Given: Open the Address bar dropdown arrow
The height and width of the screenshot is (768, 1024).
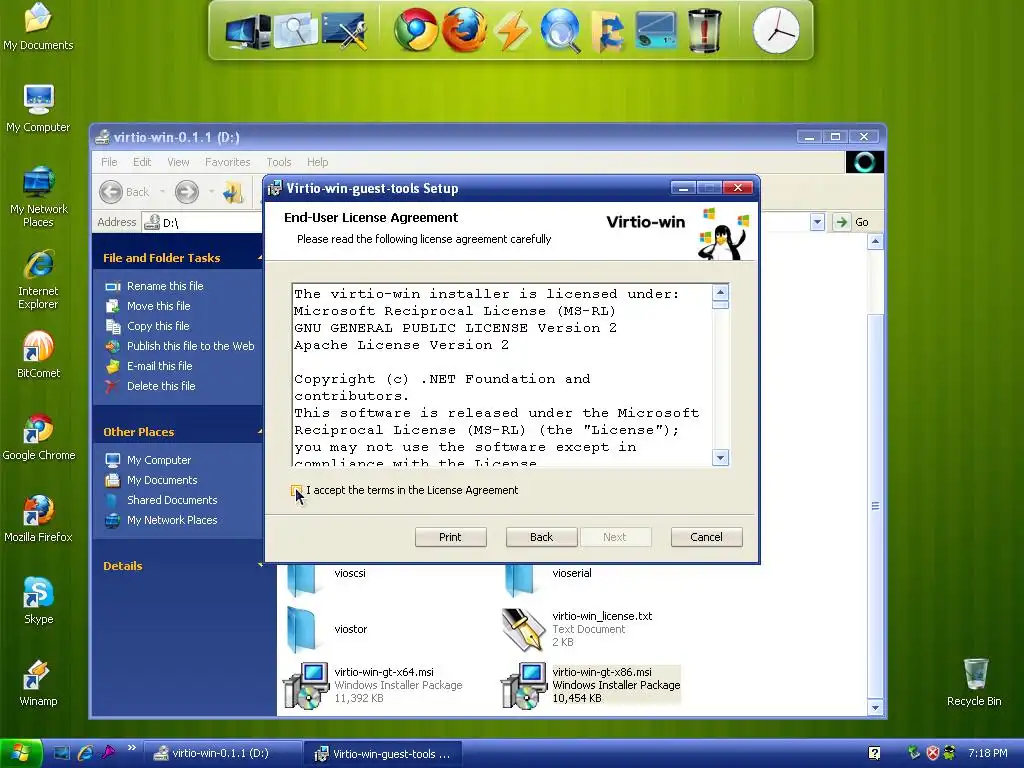Looking at the screenshot, I should (x=817, y=222).
